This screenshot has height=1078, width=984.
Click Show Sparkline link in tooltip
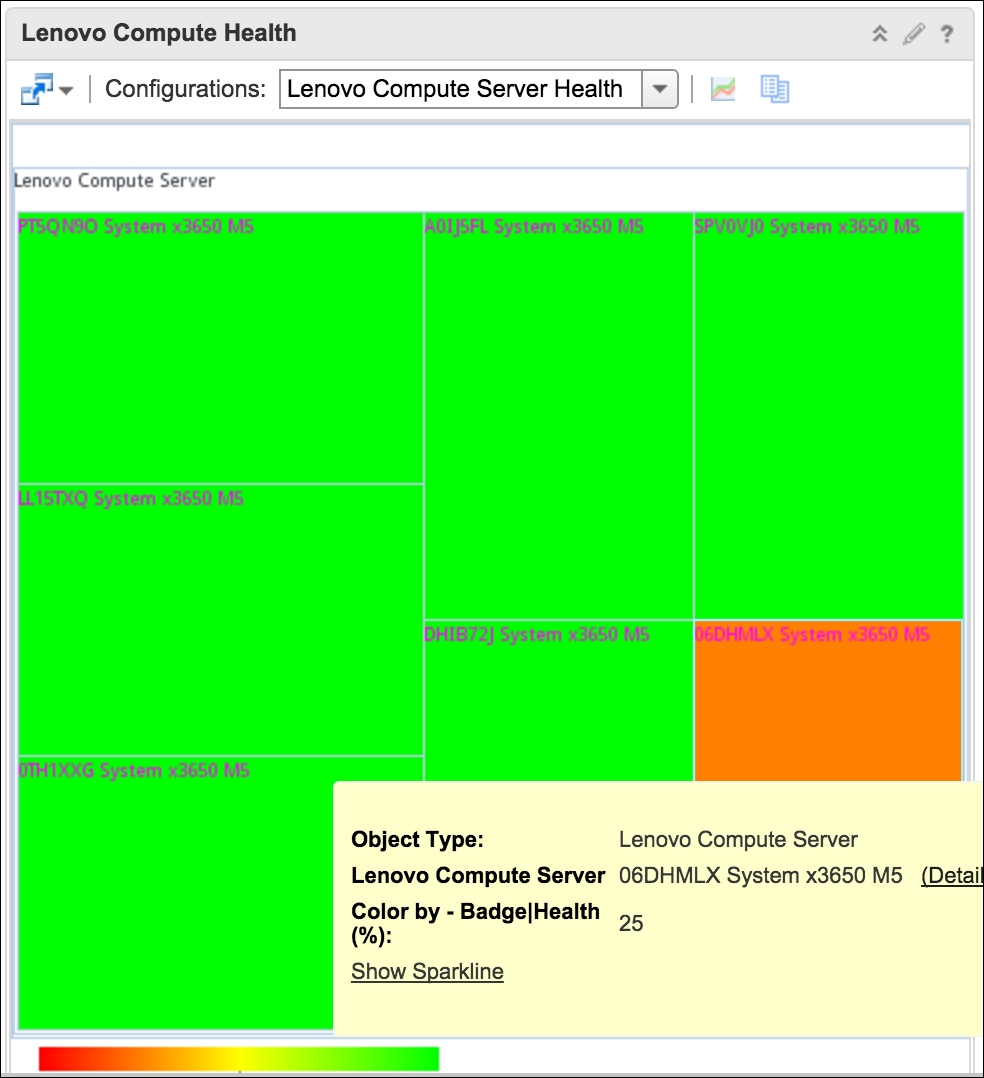click(x=427, y=971)
